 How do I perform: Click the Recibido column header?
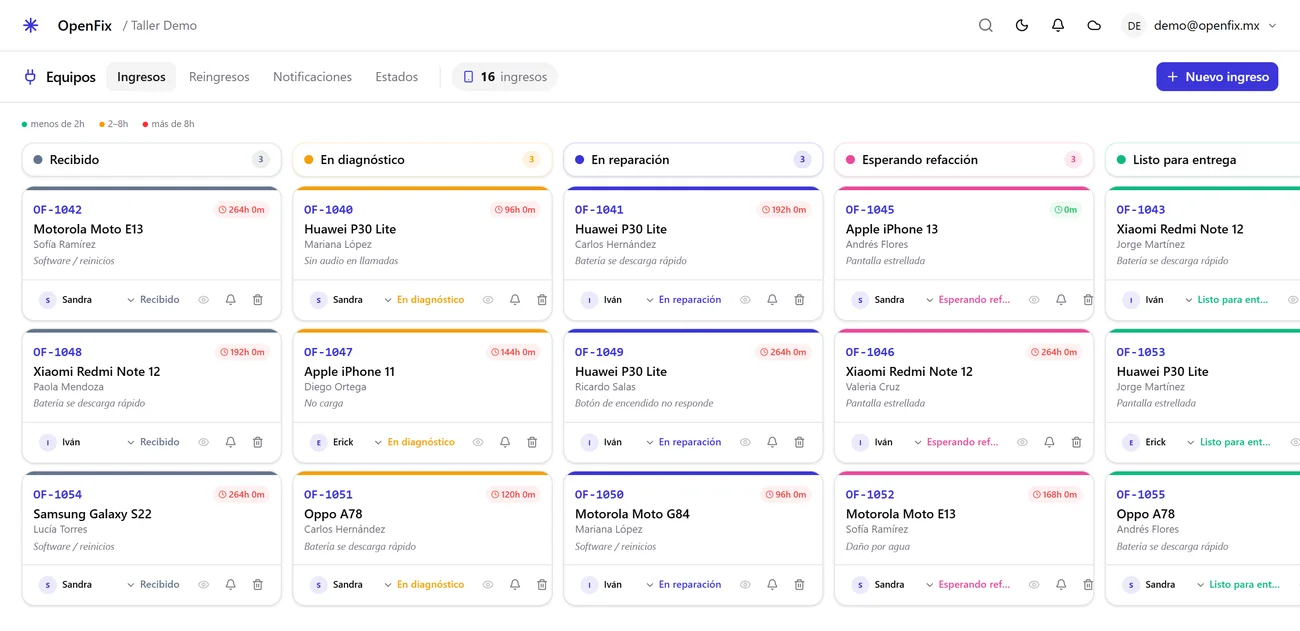click(x=151, y=160)
